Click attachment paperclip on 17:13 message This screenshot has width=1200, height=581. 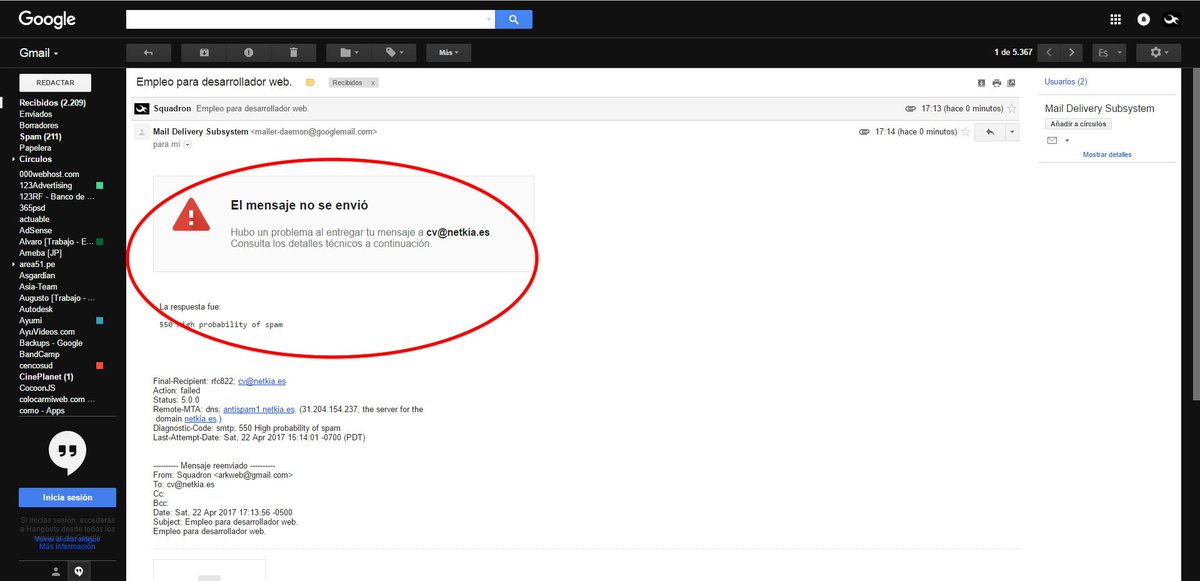pyautogui.click(x=910, y=108)
